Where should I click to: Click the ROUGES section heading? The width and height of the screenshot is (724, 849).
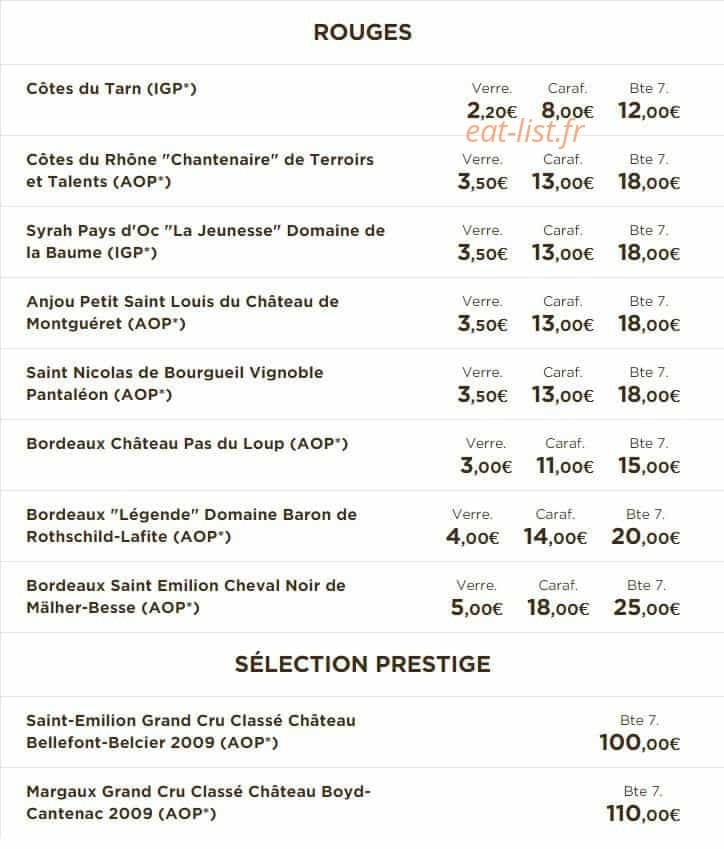pos(362,32)
